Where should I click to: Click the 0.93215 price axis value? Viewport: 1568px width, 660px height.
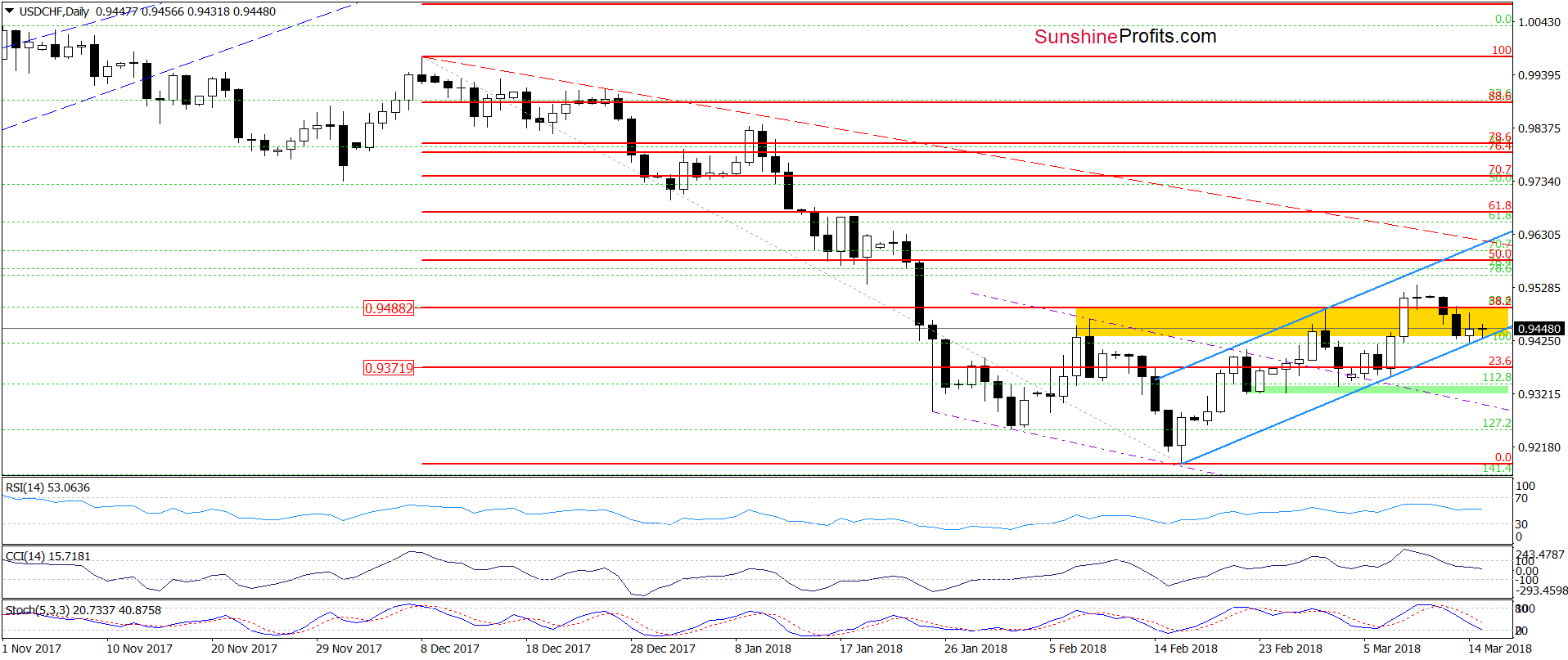[1539, 394]
